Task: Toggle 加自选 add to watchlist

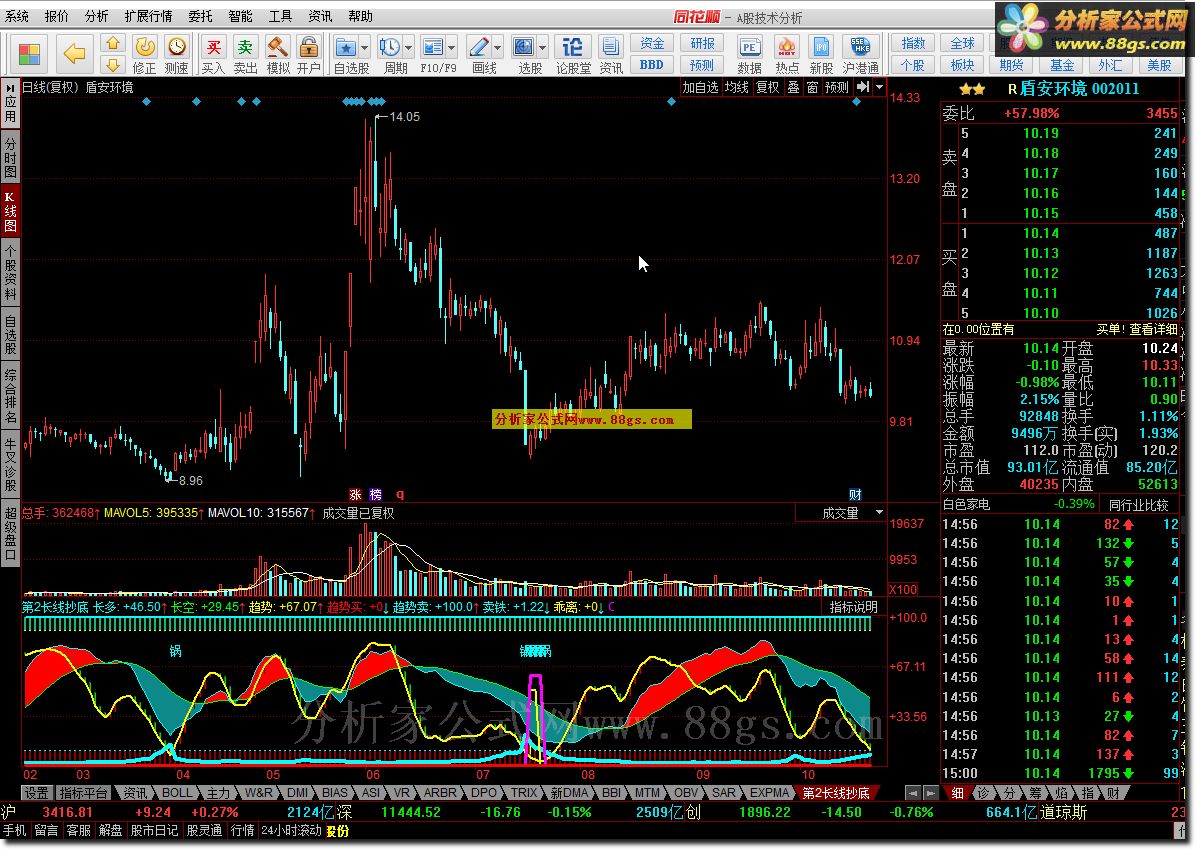Action: click(701, 87)
